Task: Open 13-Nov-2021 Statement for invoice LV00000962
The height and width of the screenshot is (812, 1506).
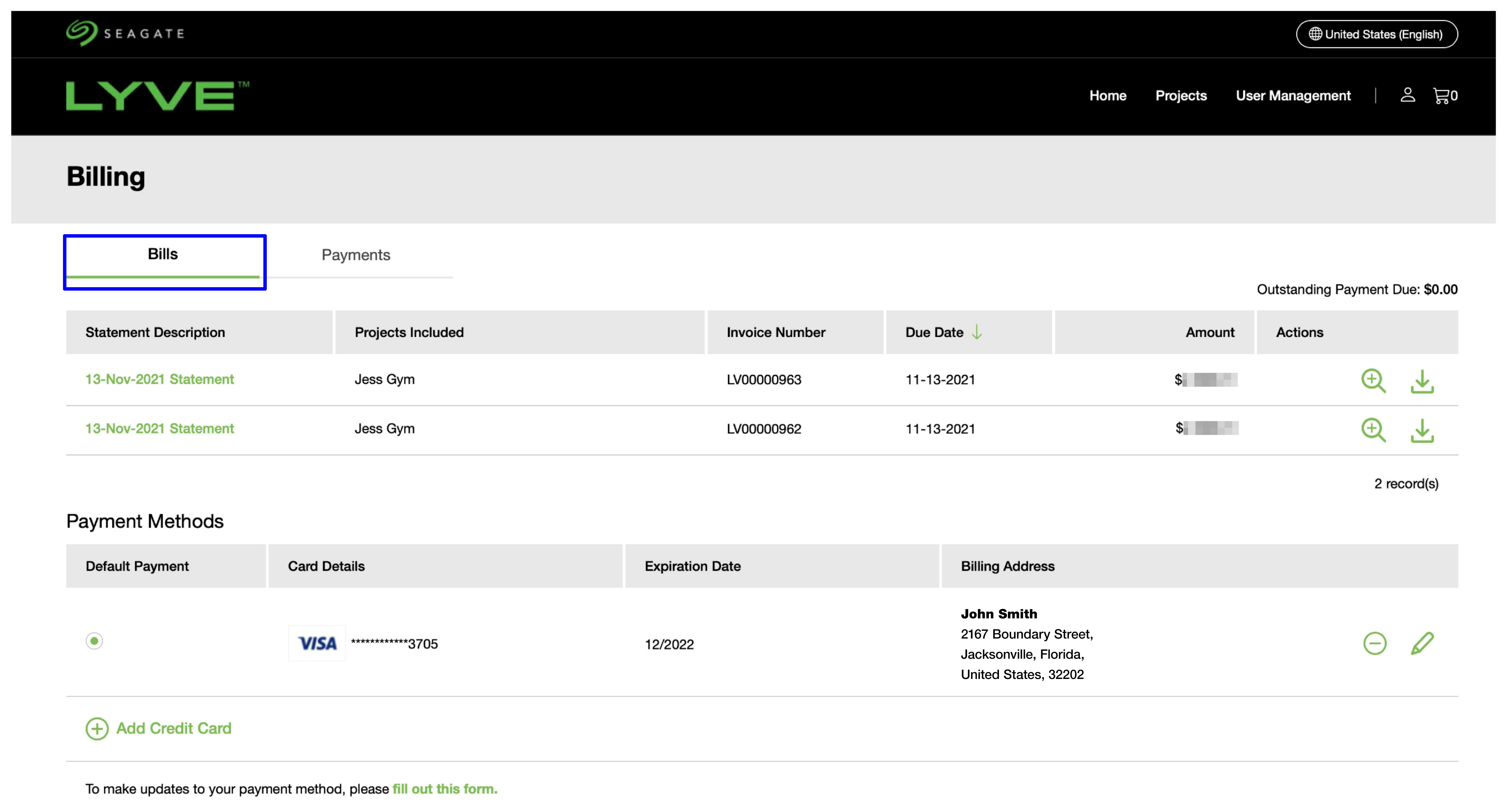Action: tap(160, 428)
